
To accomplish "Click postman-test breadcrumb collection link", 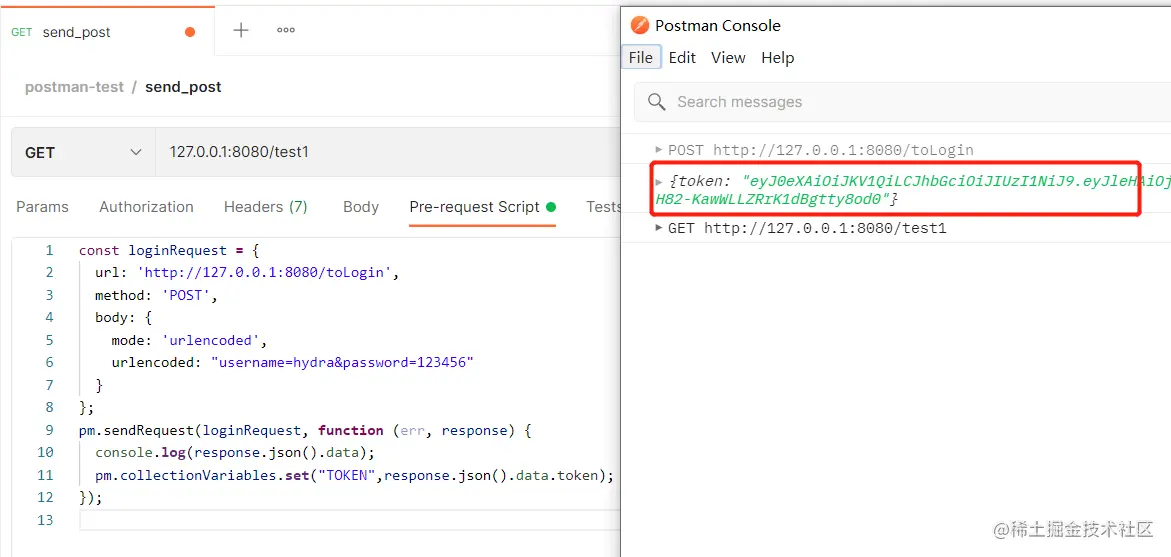I will [x=75, y=87].
